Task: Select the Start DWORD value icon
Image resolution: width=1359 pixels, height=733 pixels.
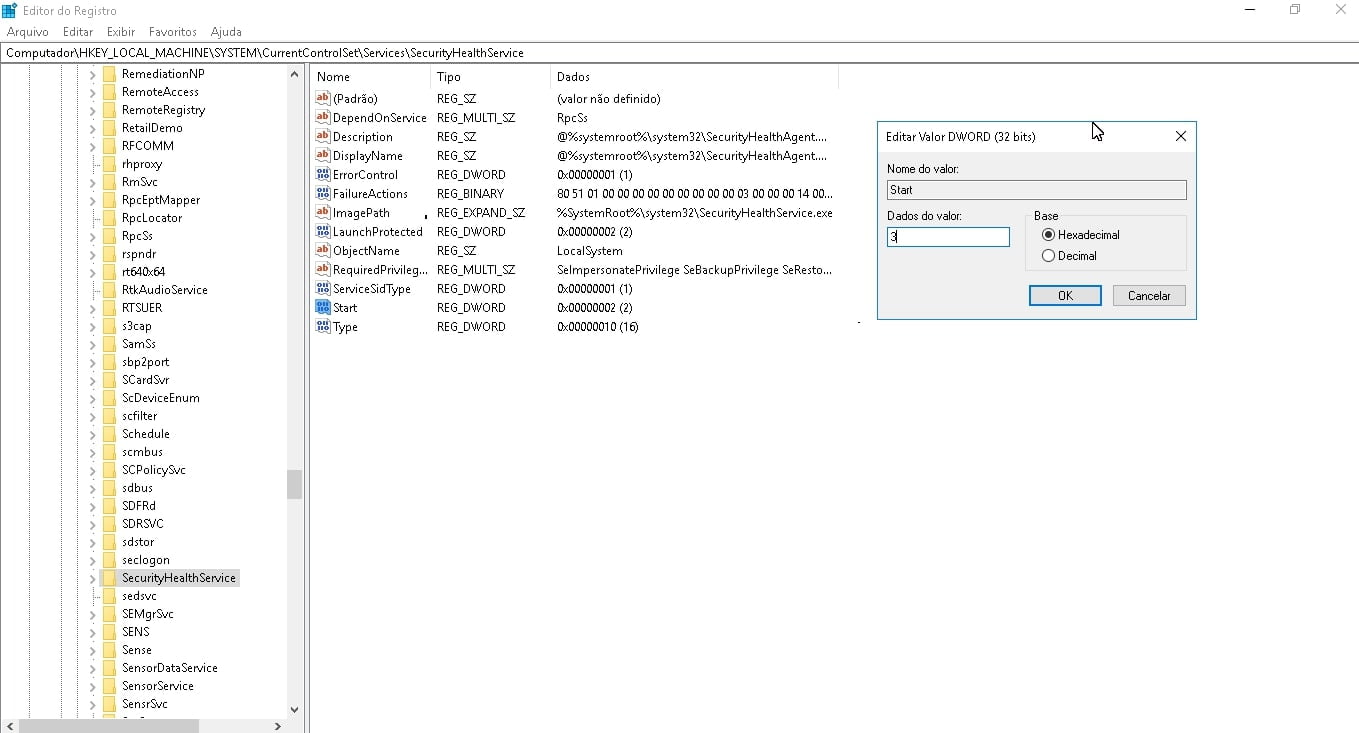Action: point(322,307)
